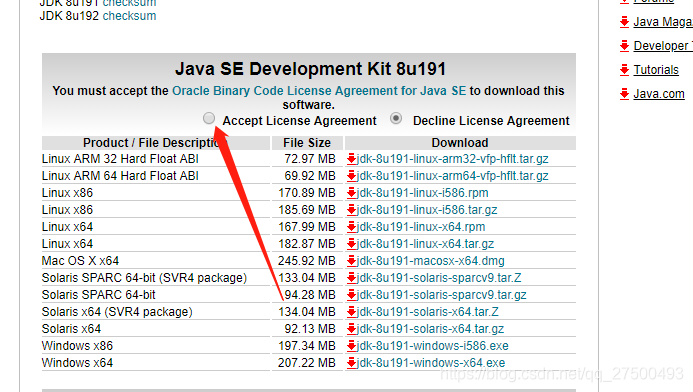Click download arrow icon beside solaris-sparcv9.tar.gz

[352, 295]
